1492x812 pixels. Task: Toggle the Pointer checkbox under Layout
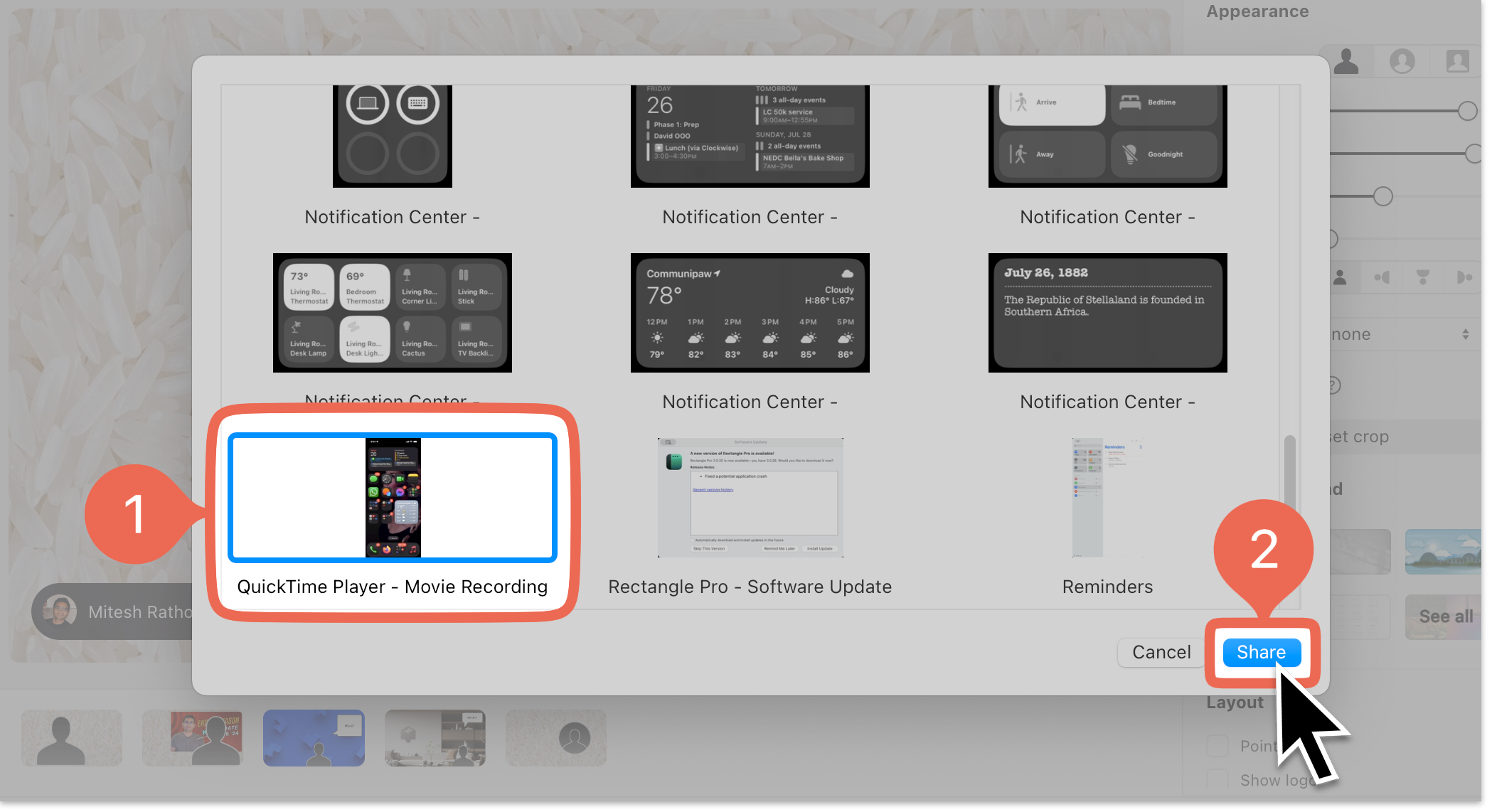(1217, 747)
